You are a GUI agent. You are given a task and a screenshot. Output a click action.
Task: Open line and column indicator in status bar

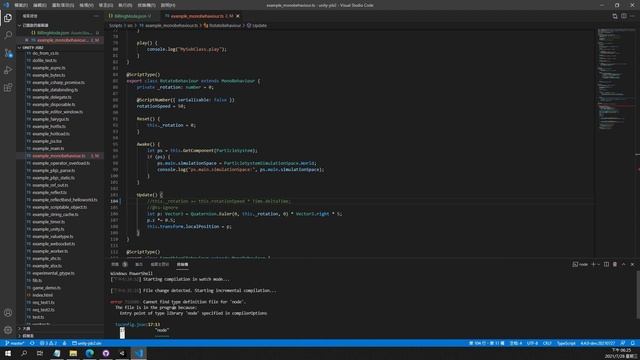coord(487,343)
